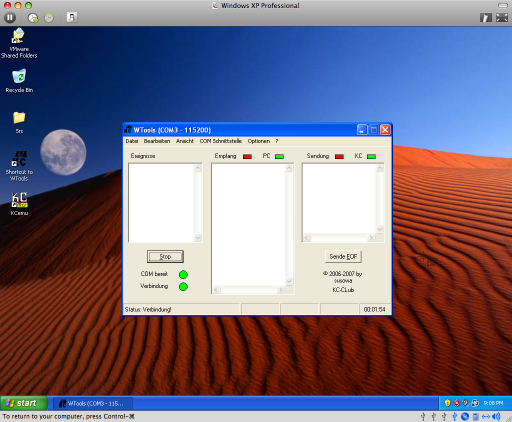Click the green KC indicator

click(371, 156)
